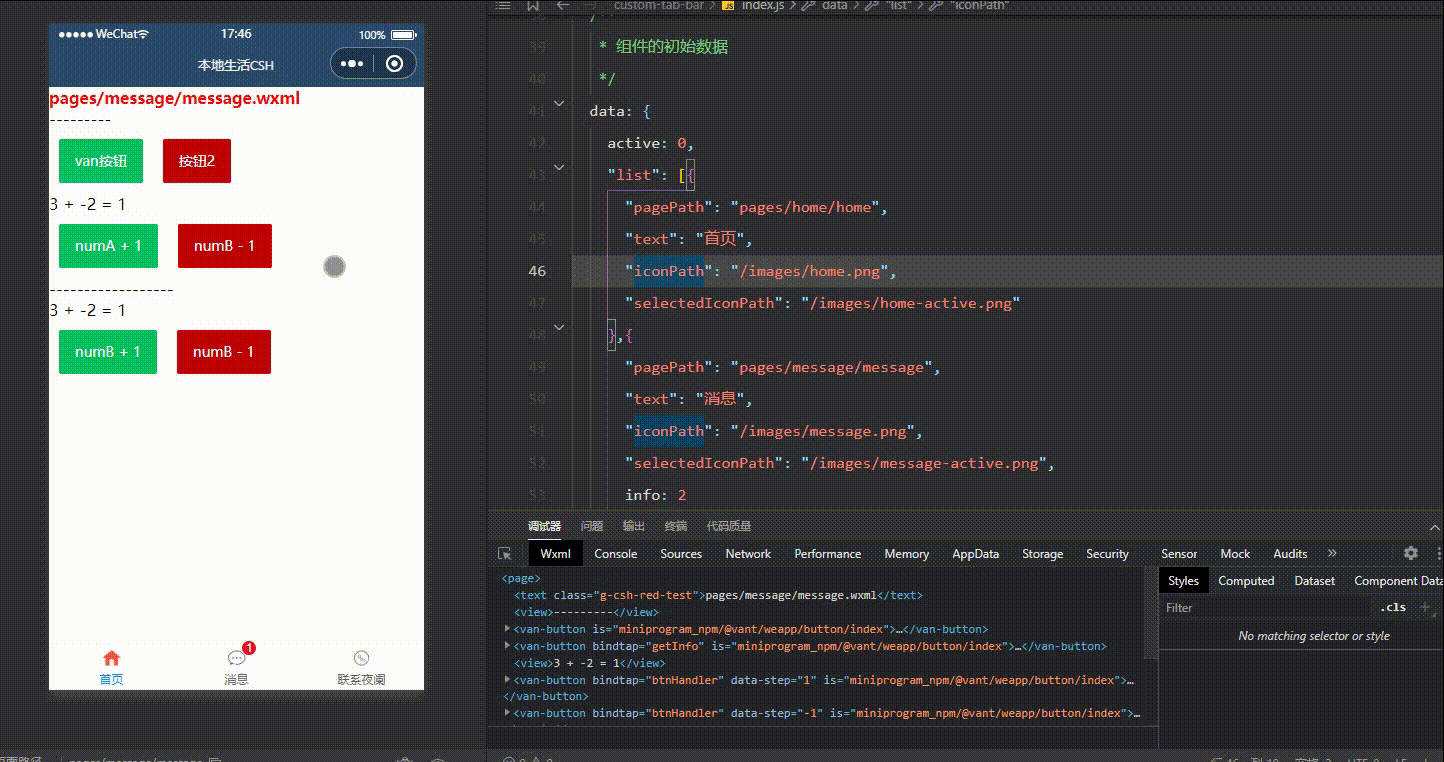Image resolution: width=1444 pixels, height=762 pixels.
Task: Expand the first van-button node in Wxml tree
Action: click(x=507, y=629)
